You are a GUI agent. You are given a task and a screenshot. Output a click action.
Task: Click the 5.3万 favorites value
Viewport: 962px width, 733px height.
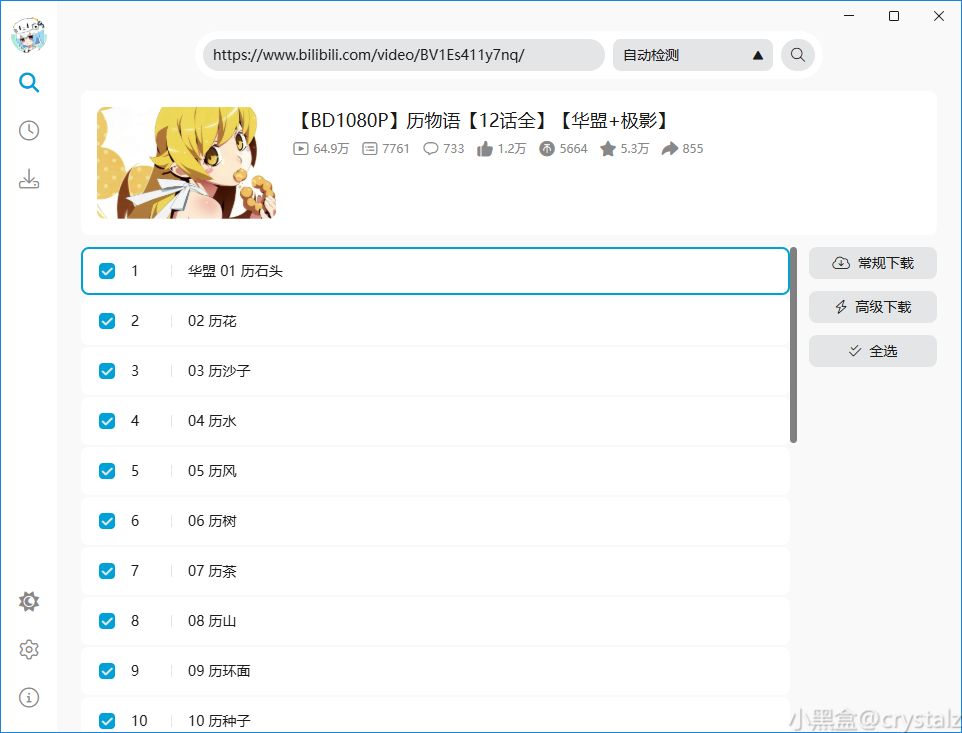coord(634,148)
